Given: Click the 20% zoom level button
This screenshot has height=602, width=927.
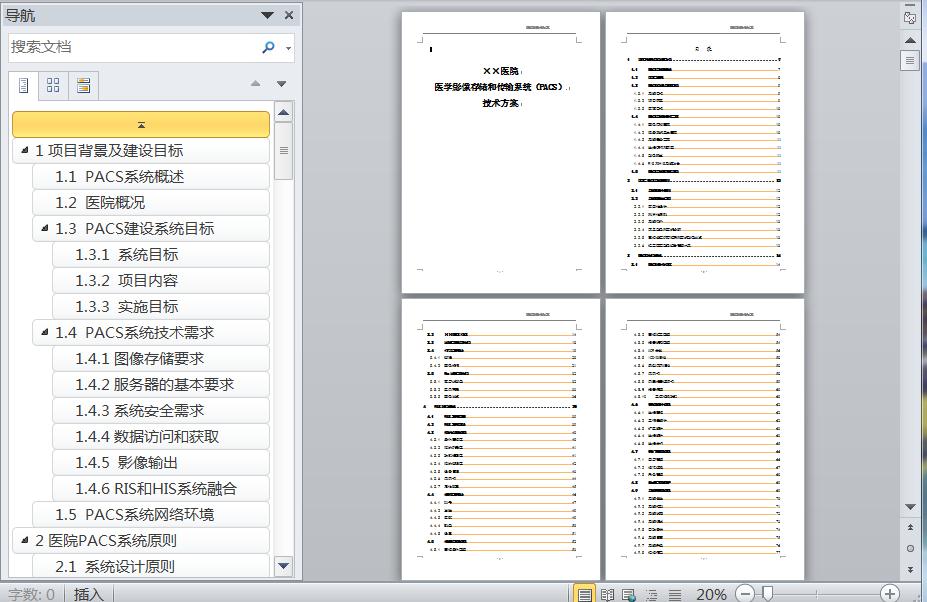Looking at the screenshot, I should pyautogui.click(x=711, y=594).
